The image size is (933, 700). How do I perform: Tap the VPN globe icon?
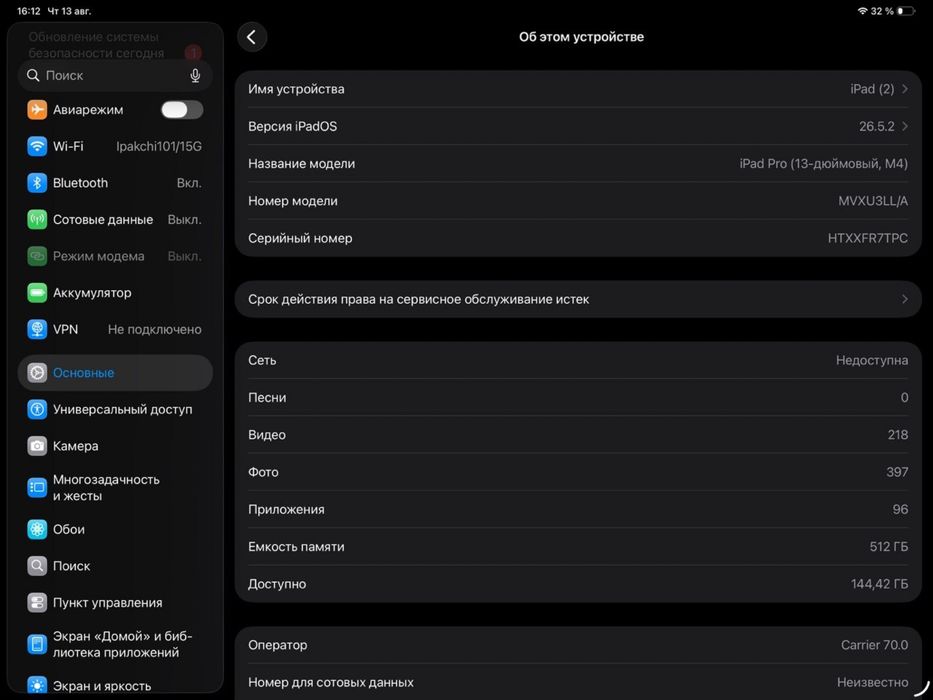click(x=37, y=329)
